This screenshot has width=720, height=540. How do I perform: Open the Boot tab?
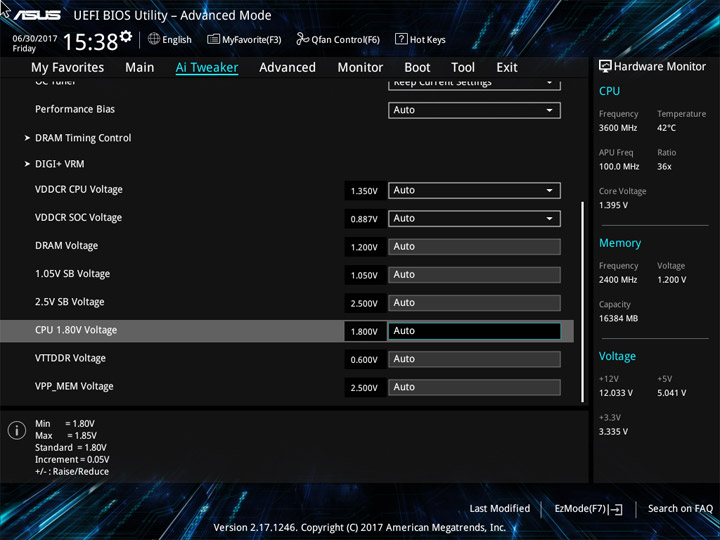click(x=417, y=68)
